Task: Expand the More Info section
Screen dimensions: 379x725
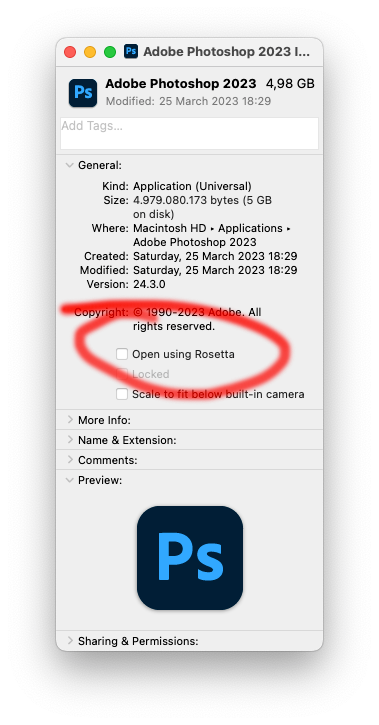Action: pyautogui.click(x=70, y=420)
